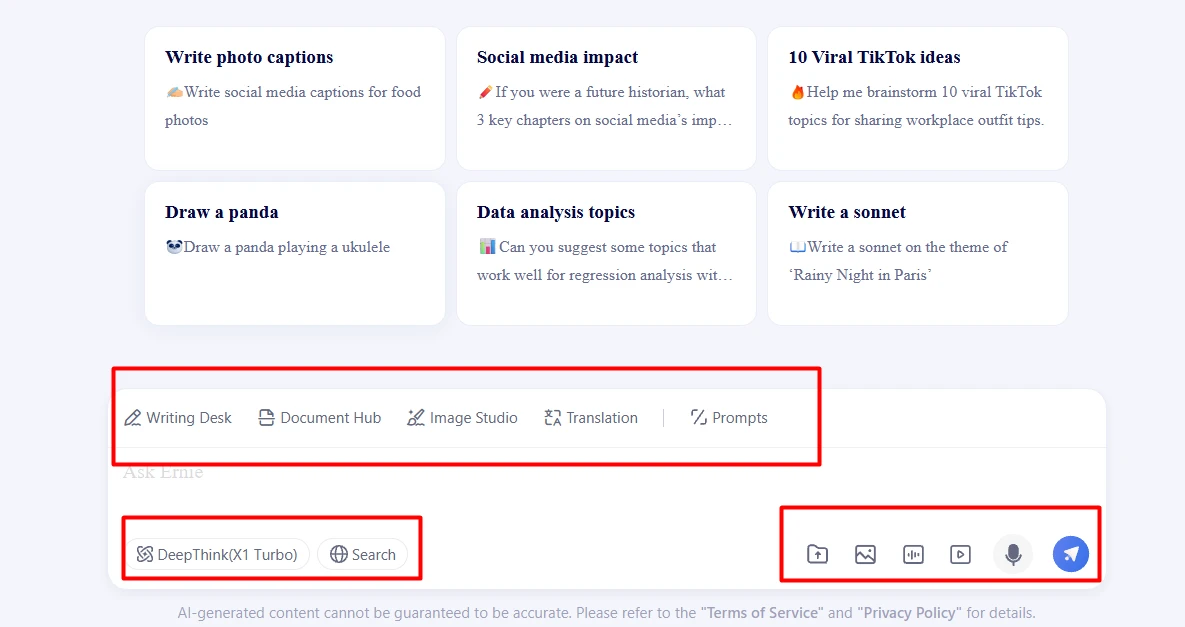
Task: Open the Translation tool
Action: click(591, 418)
